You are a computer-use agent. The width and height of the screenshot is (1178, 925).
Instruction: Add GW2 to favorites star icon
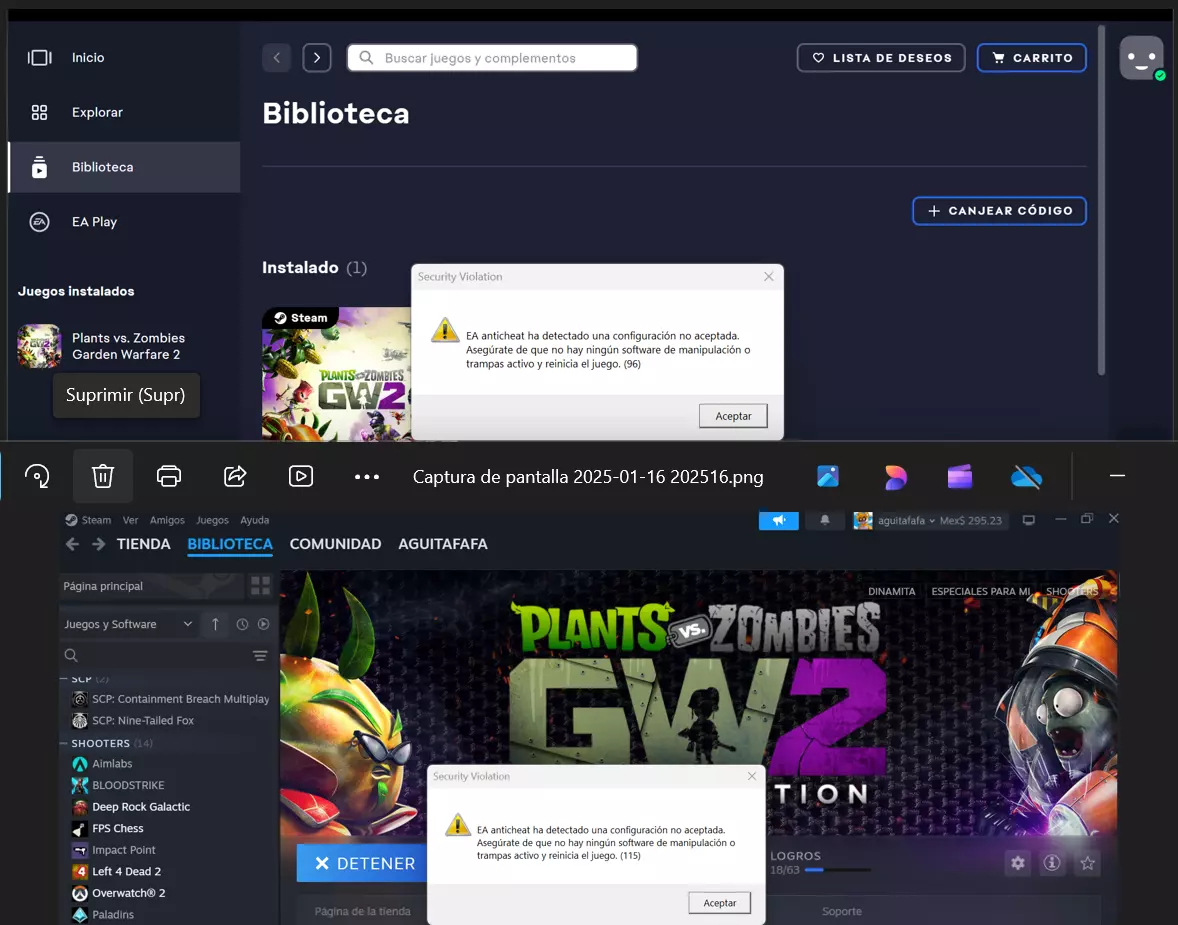1087,863
